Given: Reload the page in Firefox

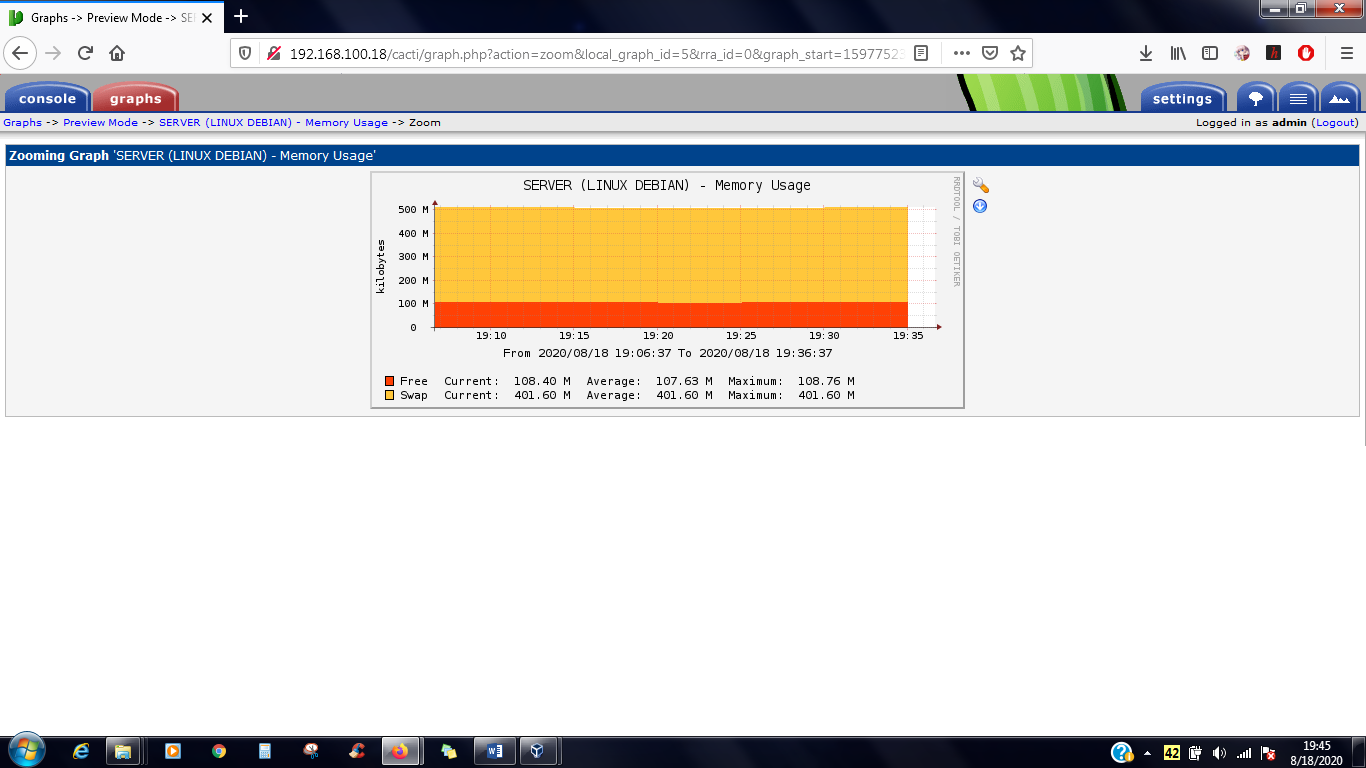Looking at the screenshot, I should pyautogui.click(x=85, y=53).
